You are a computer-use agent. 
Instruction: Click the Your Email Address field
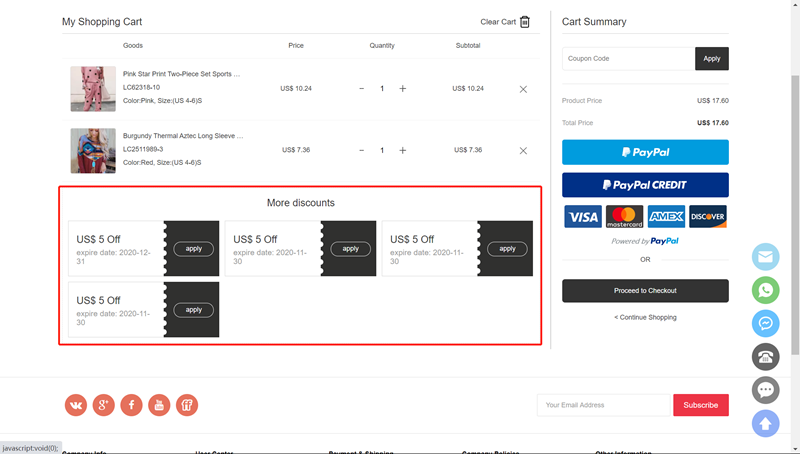click(x=604, y=405)
